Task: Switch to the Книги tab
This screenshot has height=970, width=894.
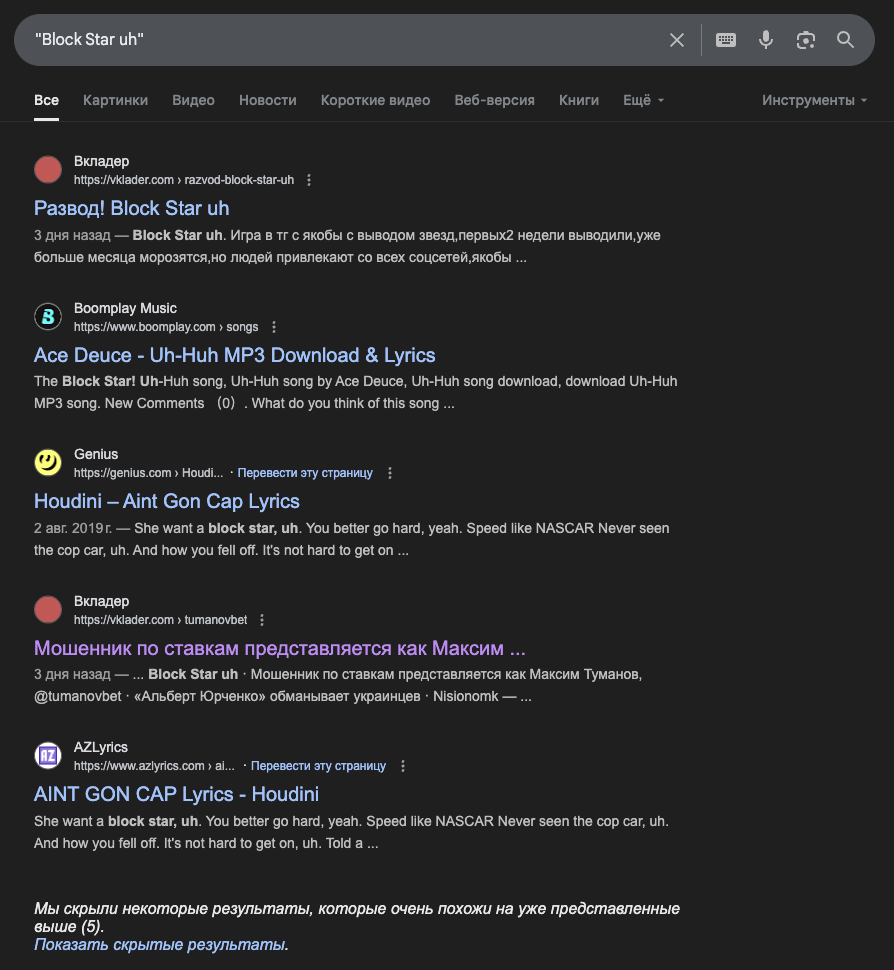Action: click(579, 100)
